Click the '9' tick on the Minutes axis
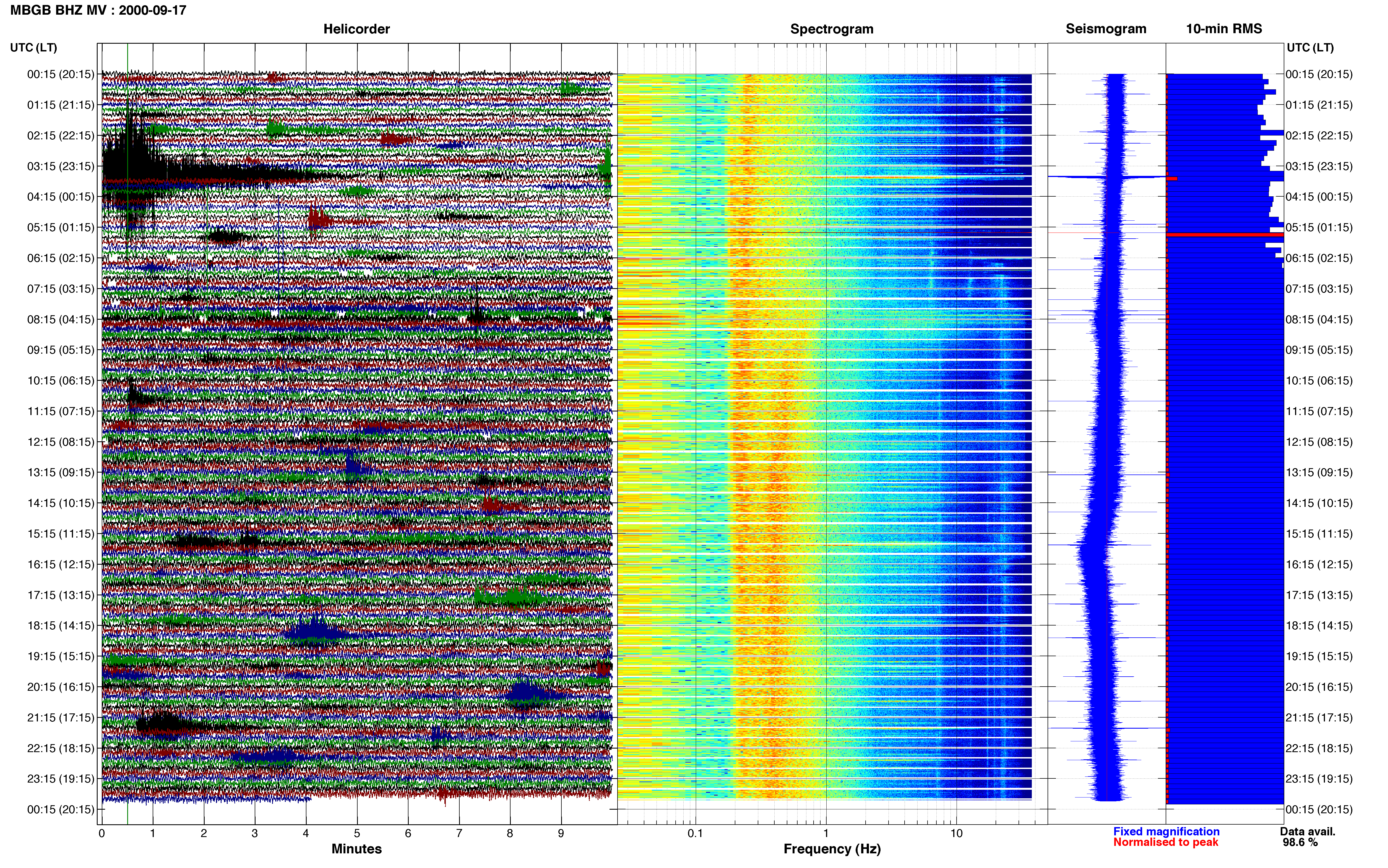Viewport: 1388px width, 868px height. click(x=561, y=833)
